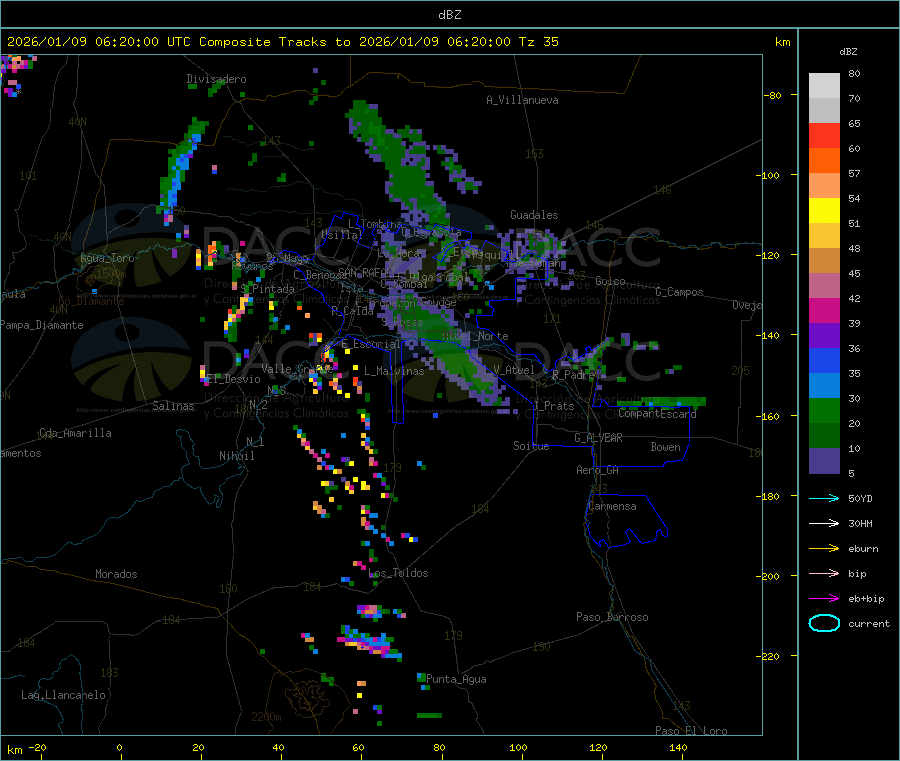
Task: Pick the bright green swatch above the 20 label
Action: pos(824,410)
